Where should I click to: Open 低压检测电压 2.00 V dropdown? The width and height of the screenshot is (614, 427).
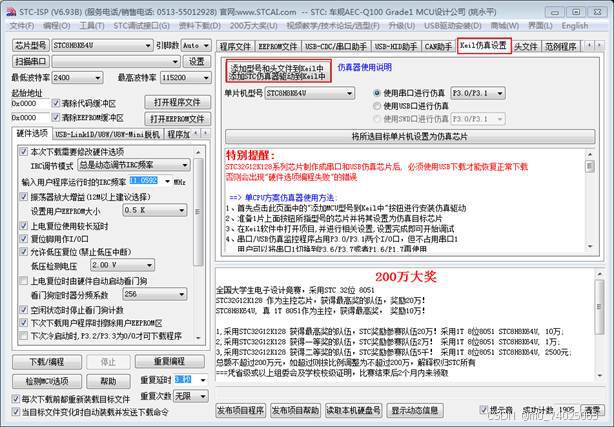[123, 265]
